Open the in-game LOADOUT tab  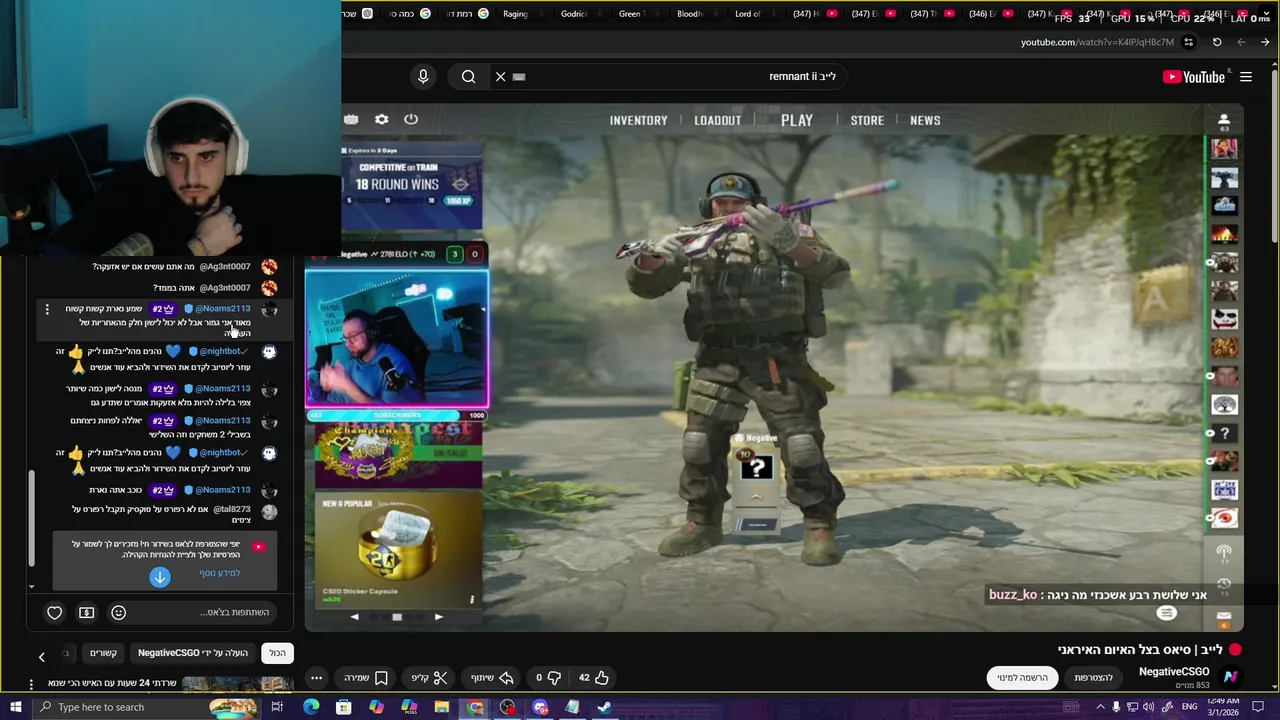718,120
